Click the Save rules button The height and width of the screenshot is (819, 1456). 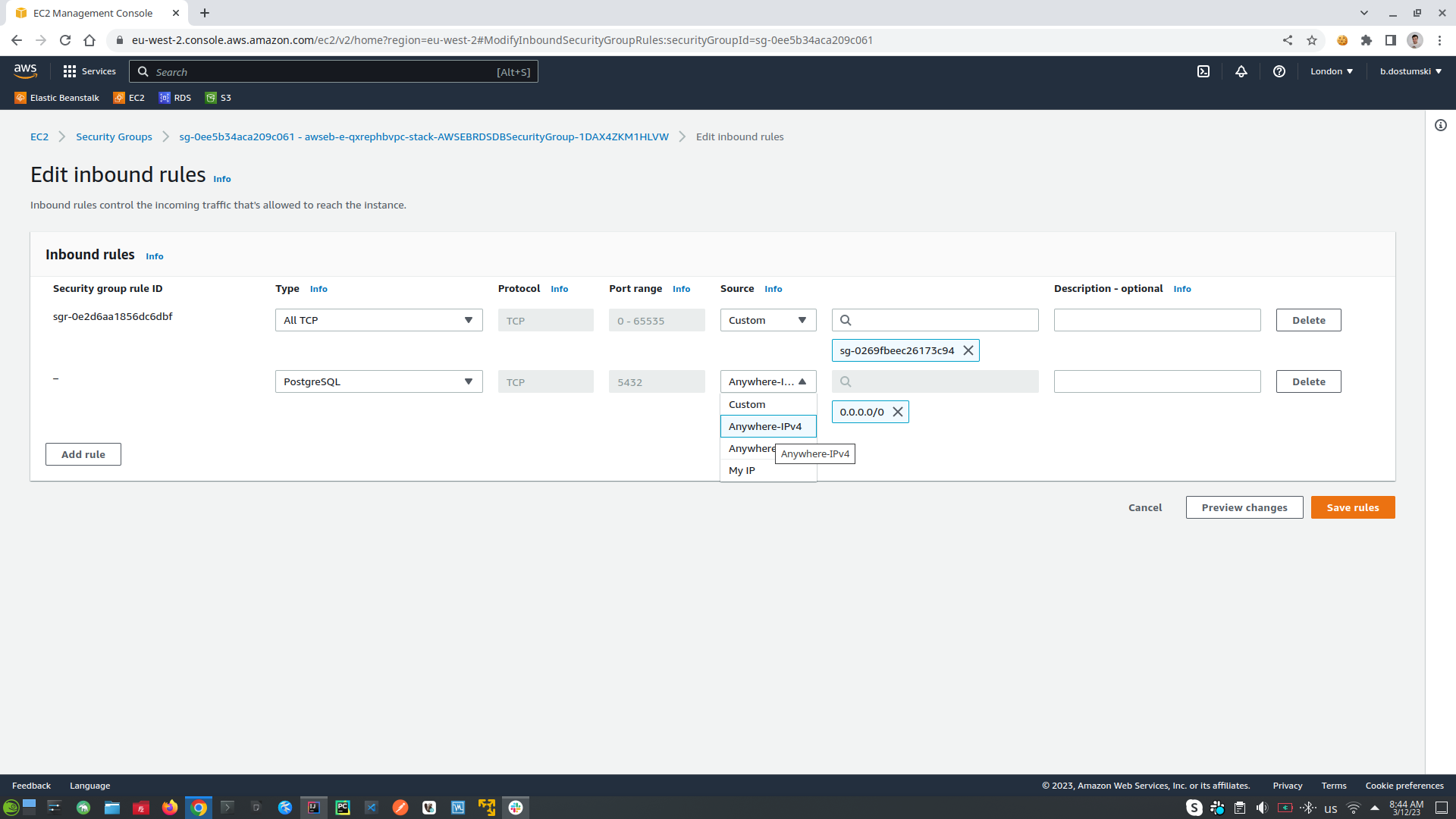(1353, 507)
